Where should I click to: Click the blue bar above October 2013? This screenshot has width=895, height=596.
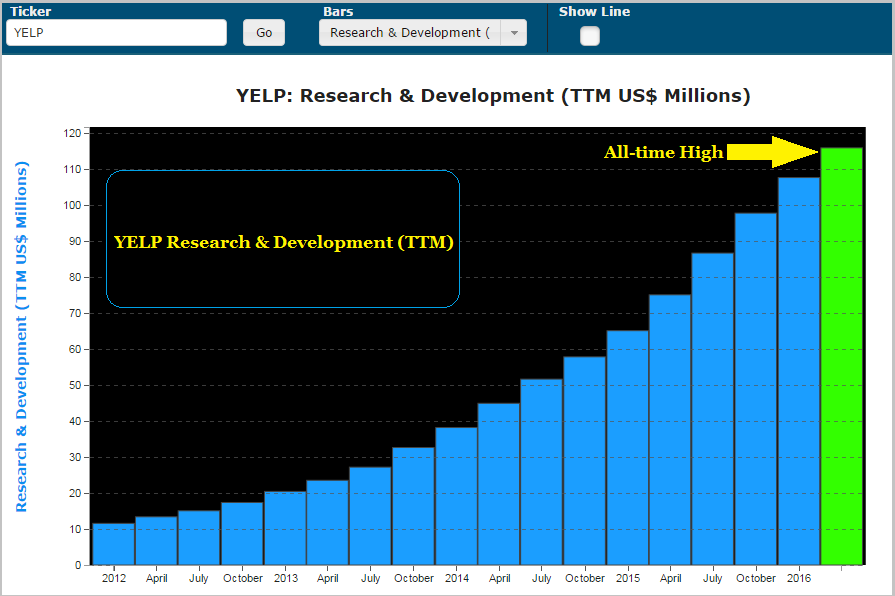pos(413,506)
